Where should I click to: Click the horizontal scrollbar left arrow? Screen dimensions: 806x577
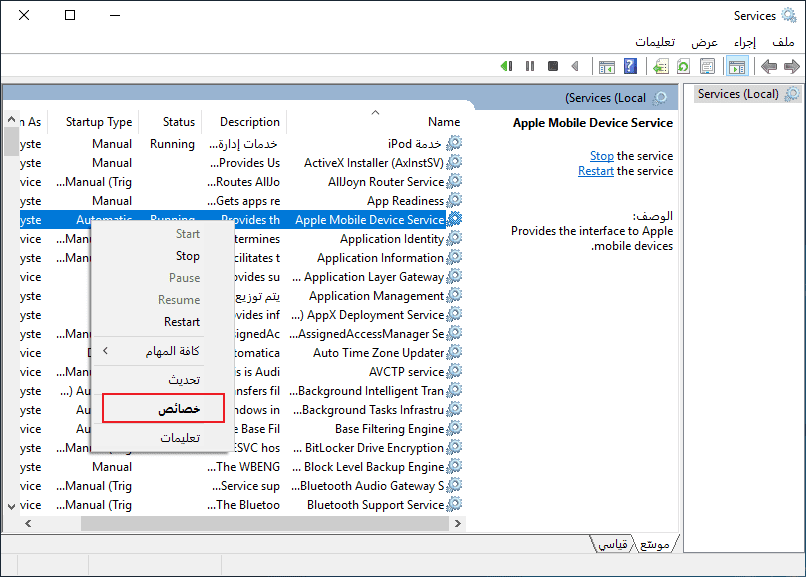[x=28, y=523]
